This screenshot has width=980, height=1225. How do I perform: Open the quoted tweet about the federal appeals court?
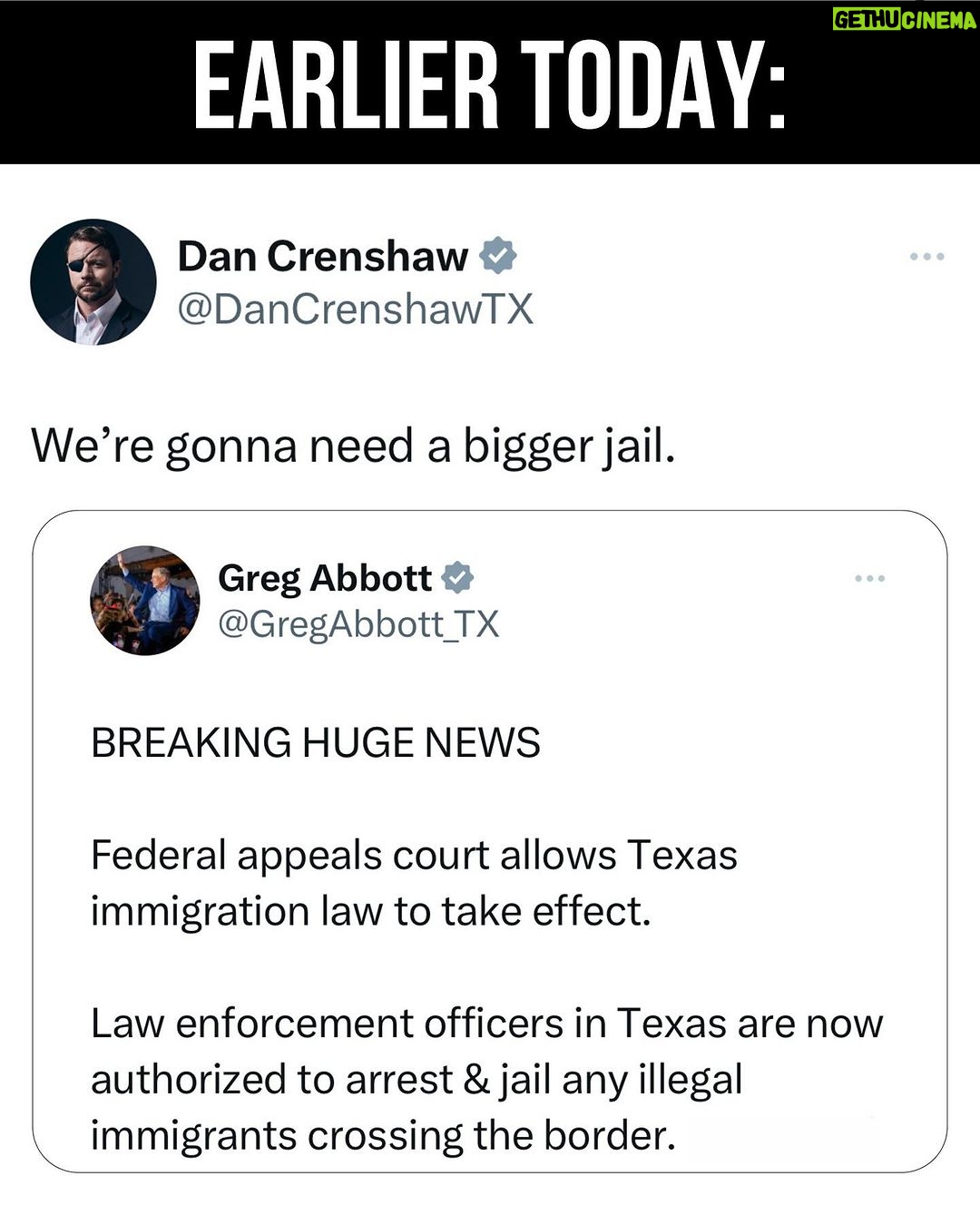point(490,841)
